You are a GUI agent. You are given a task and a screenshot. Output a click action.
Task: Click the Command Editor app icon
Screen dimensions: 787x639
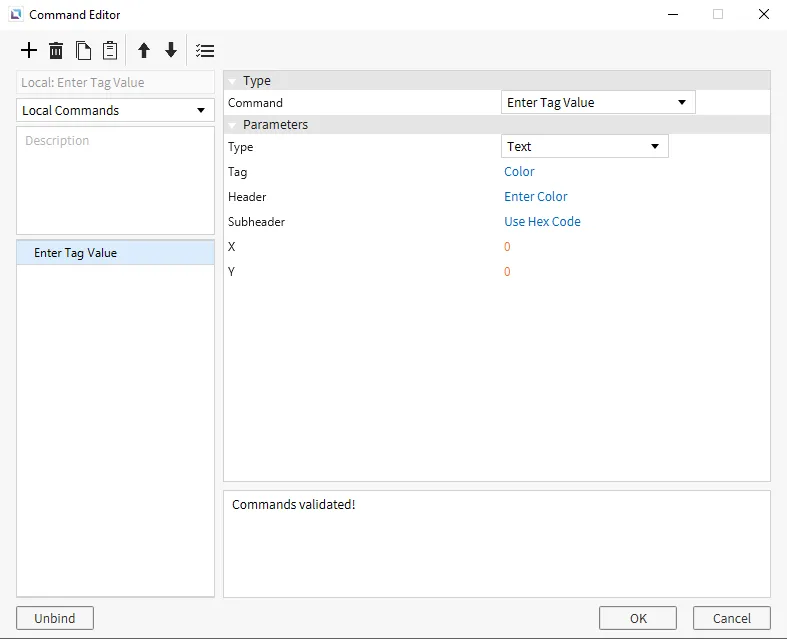pos(16,15)
